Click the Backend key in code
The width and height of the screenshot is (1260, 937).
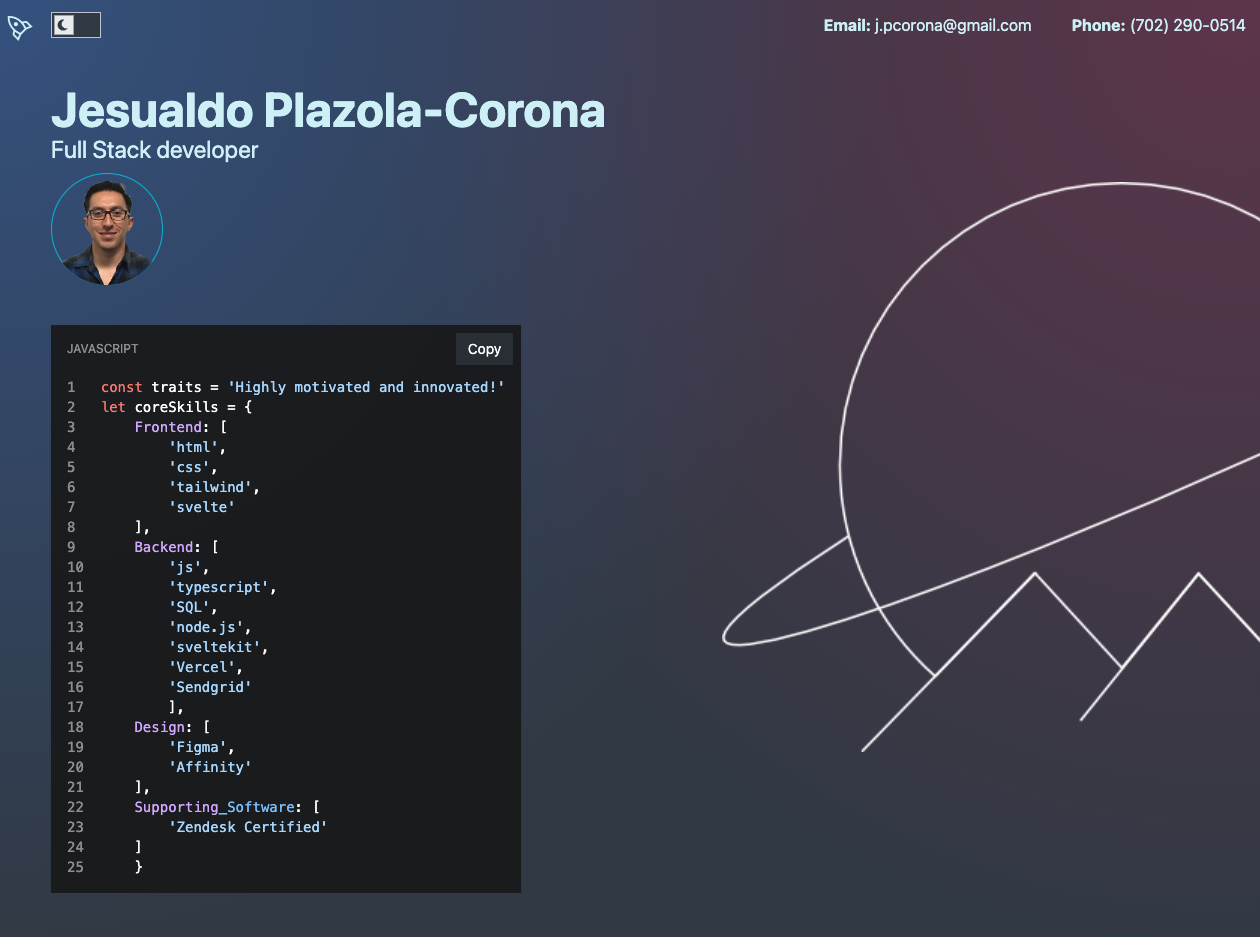(164, 547)
